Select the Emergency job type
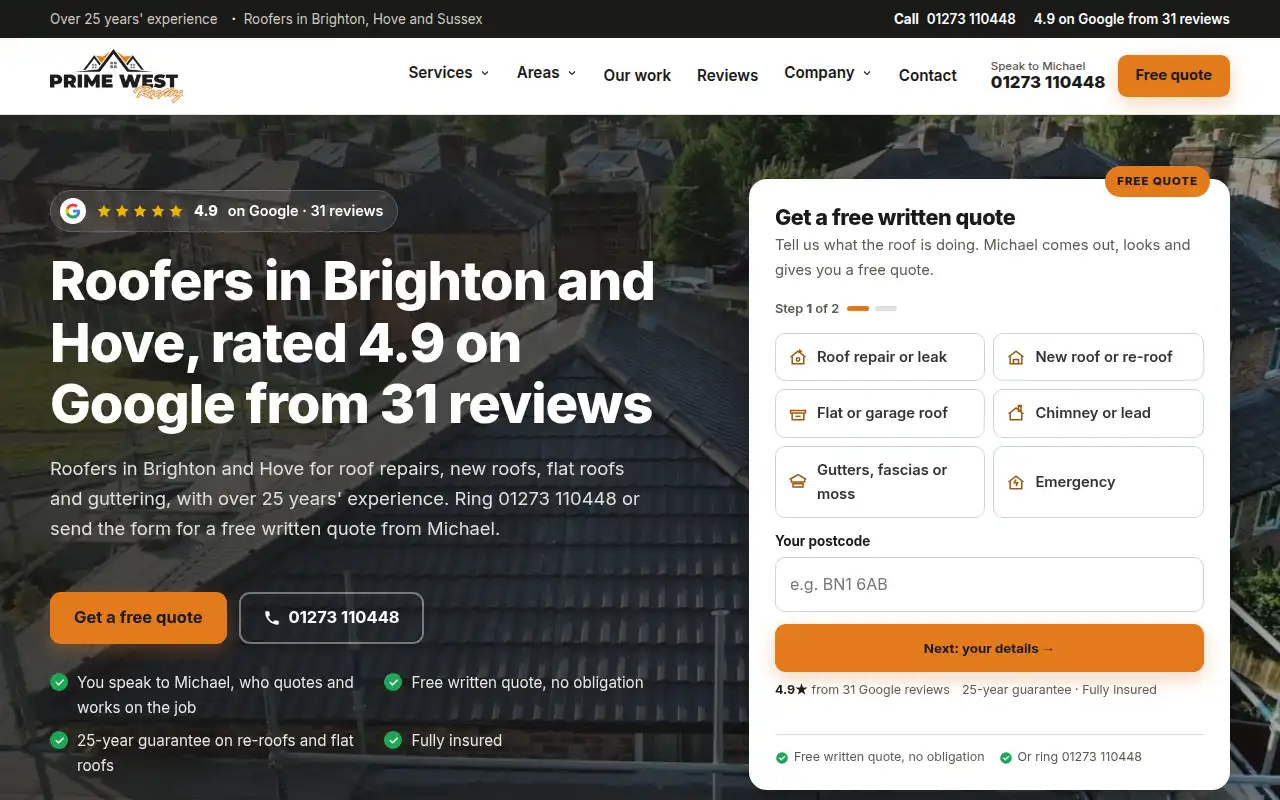This screenshot has width=1280, height=800. pyautogui.click(x=1098, y=482)
